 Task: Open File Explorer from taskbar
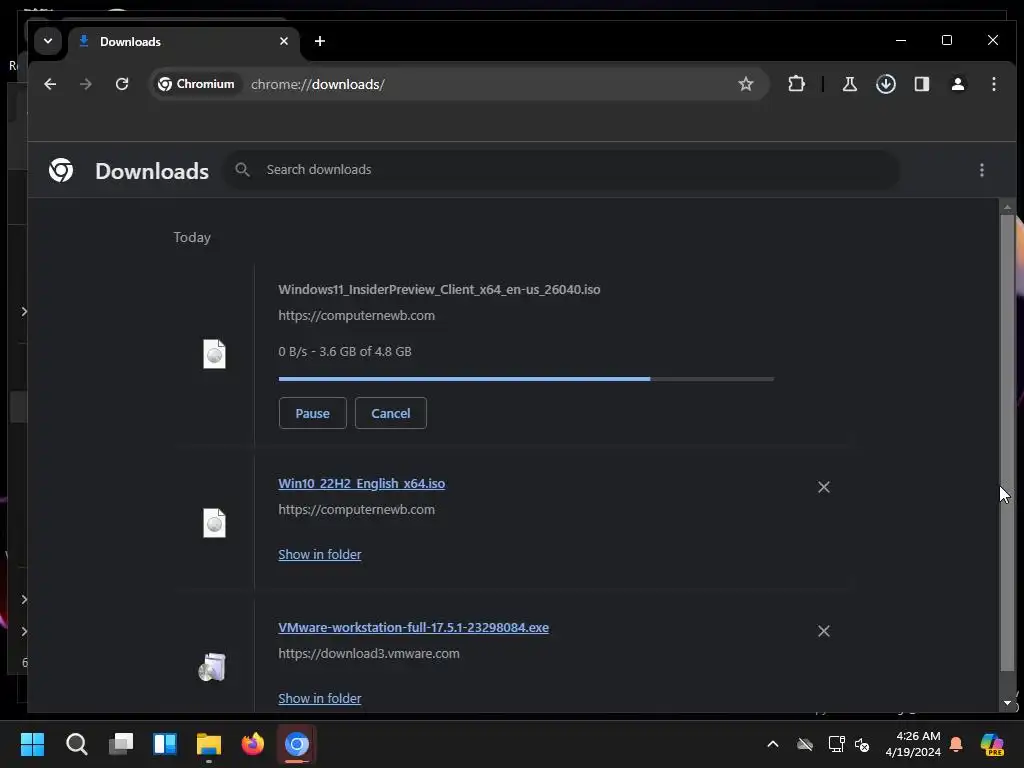pyautogui.click(x=209, y=744)
